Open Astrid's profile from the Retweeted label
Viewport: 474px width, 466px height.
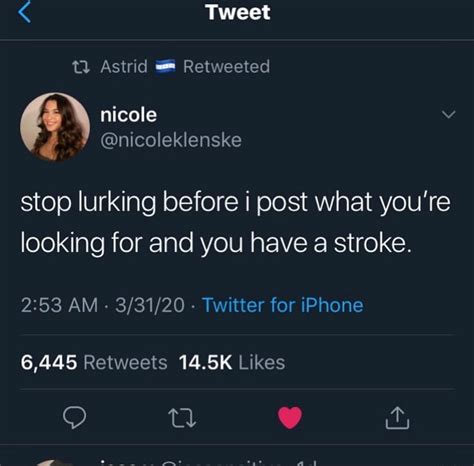pyautogui.click(x=124, y=66)
